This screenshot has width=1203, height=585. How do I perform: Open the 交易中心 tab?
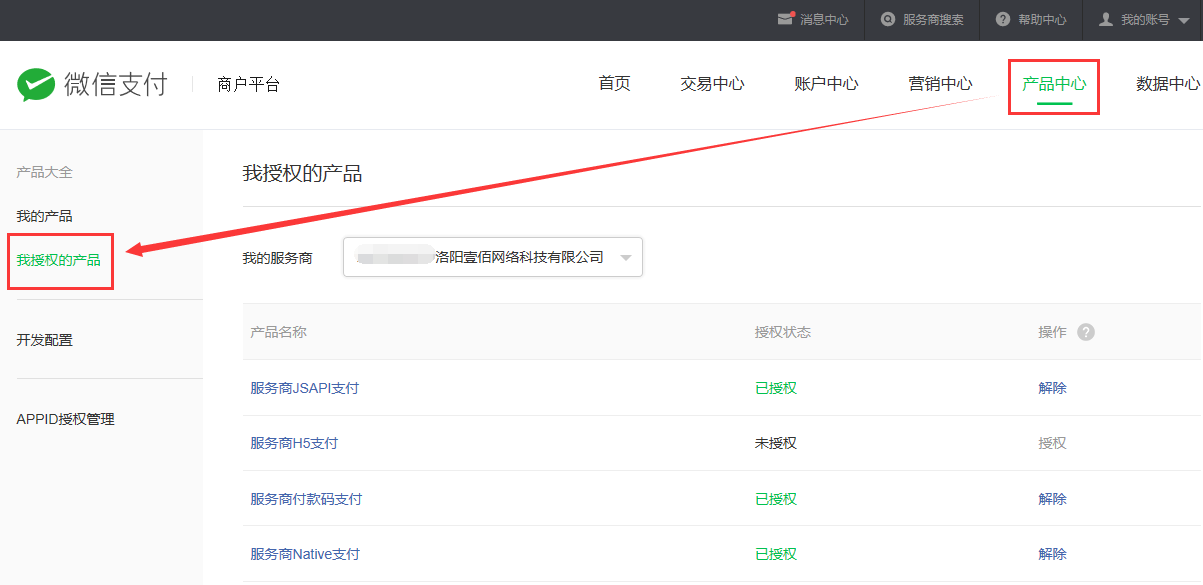[x=712, y=84]
